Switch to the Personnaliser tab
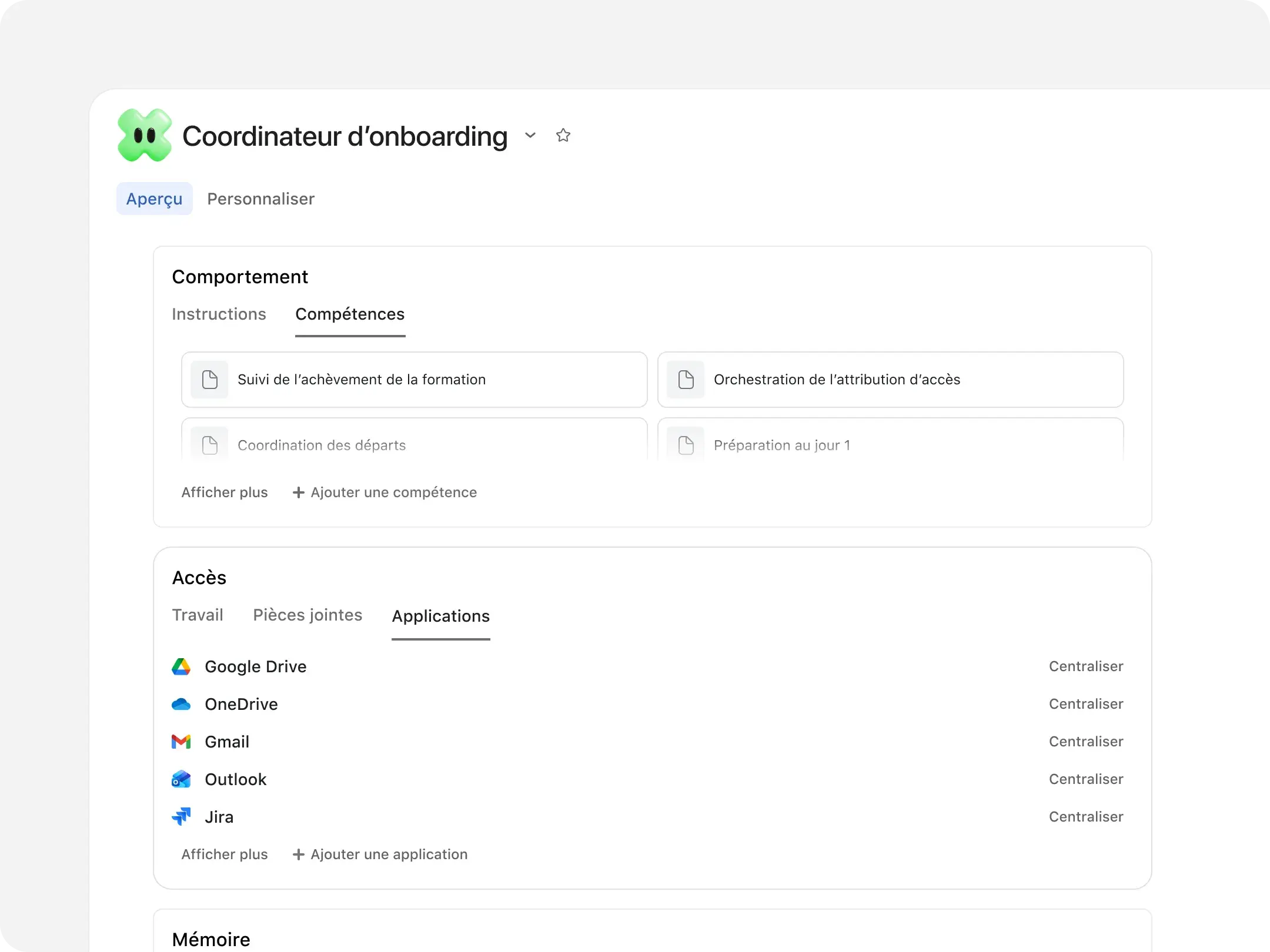The width and height of the screenshot is (1270, 952). [x=260, y=199]
